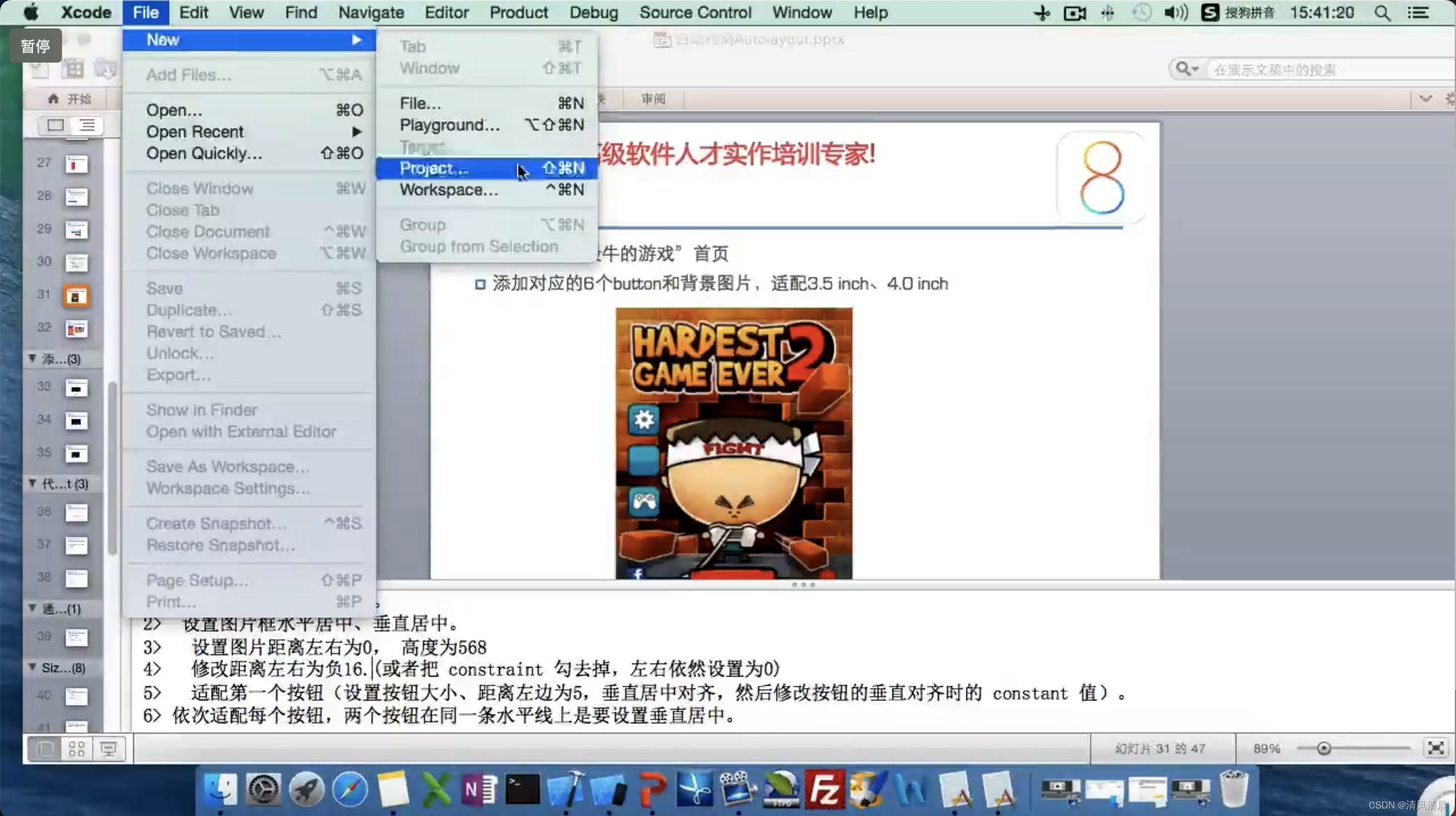Select slide 32 thumbnail
Image resolution: width=1456 pixels, height=816 pixels.
[x=76, y=329]
